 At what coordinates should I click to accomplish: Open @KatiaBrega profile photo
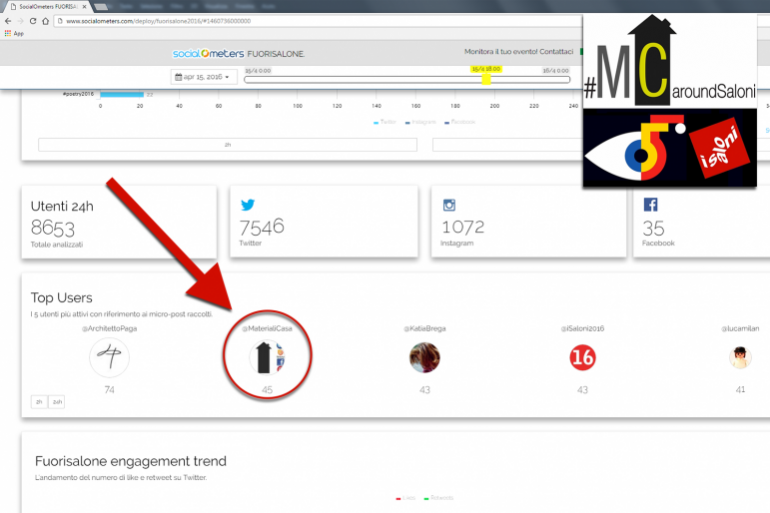pyautogui.click(x=425, y=357)
